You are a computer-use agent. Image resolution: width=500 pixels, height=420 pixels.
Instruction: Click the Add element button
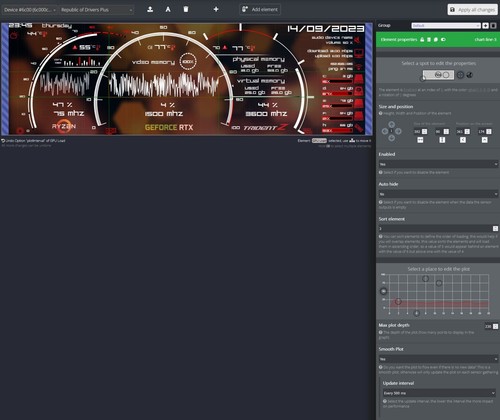[260, 9]
